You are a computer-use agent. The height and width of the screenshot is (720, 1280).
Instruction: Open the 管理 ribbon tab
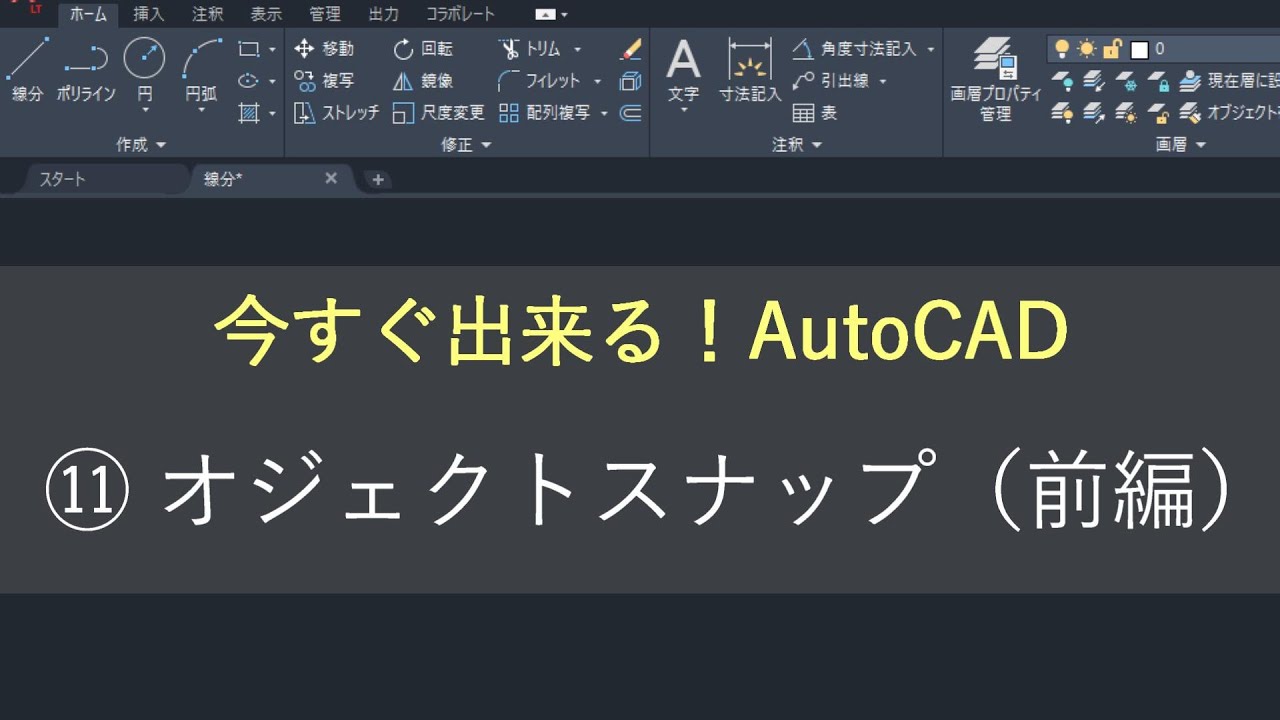(325, 14)
